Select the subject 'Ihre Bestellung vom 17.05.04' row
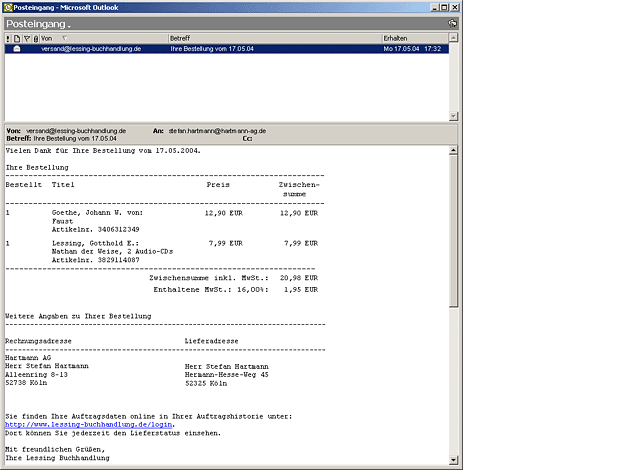The height and width of the screenshot is (470, 620). [x=212, y=49]
